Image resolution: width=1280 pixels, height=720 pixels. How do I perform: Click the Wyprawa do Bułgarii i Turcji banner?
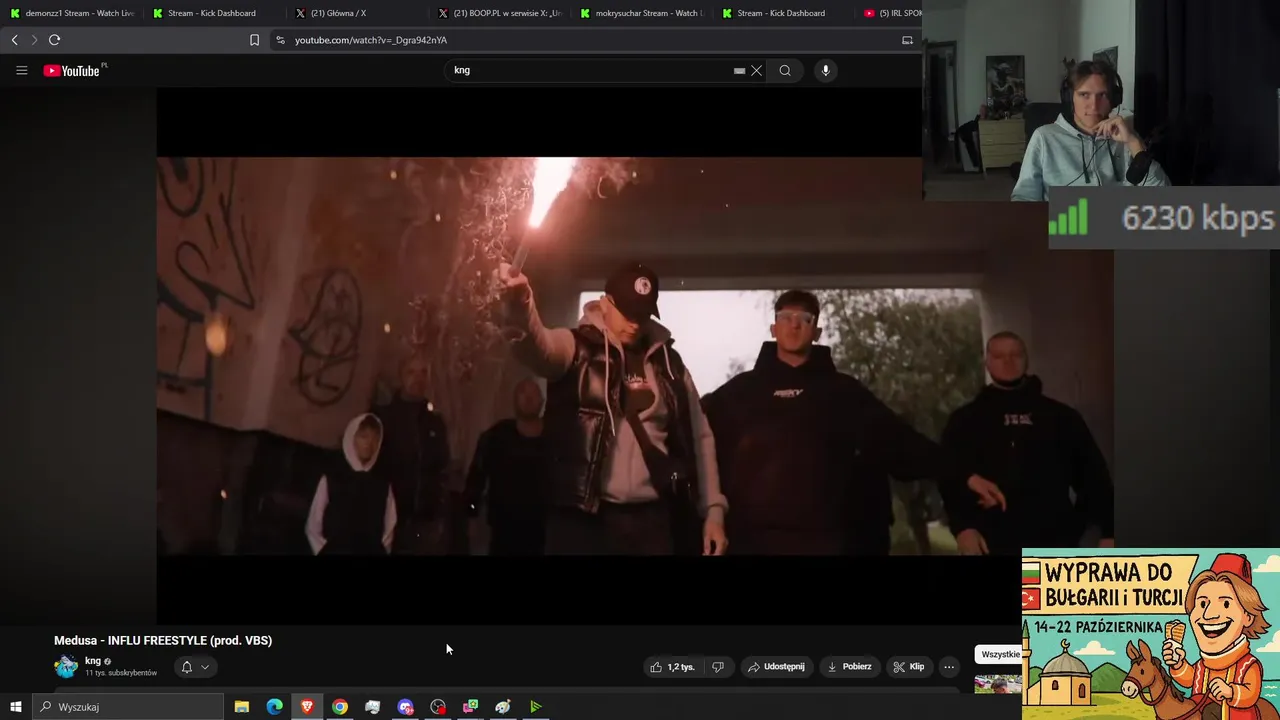1151,634
